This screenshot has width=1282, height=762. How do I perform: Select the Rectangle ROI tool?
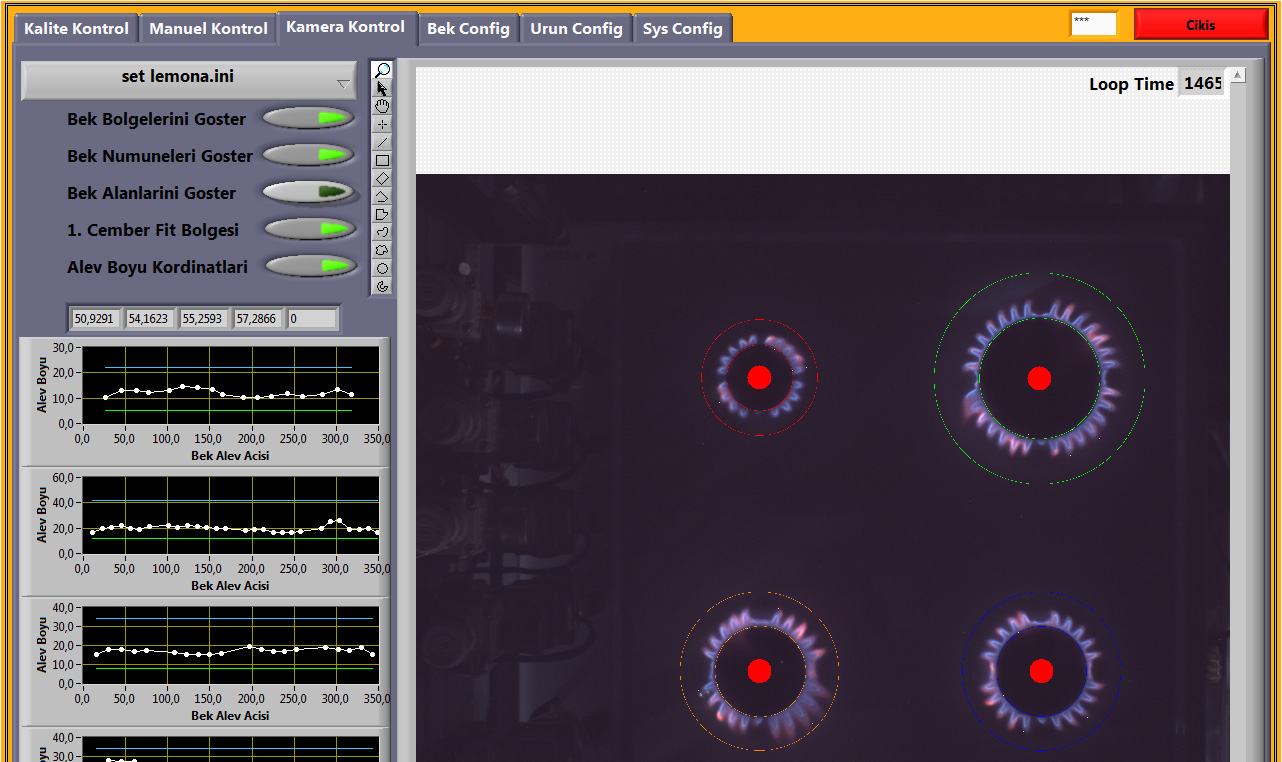382,160
